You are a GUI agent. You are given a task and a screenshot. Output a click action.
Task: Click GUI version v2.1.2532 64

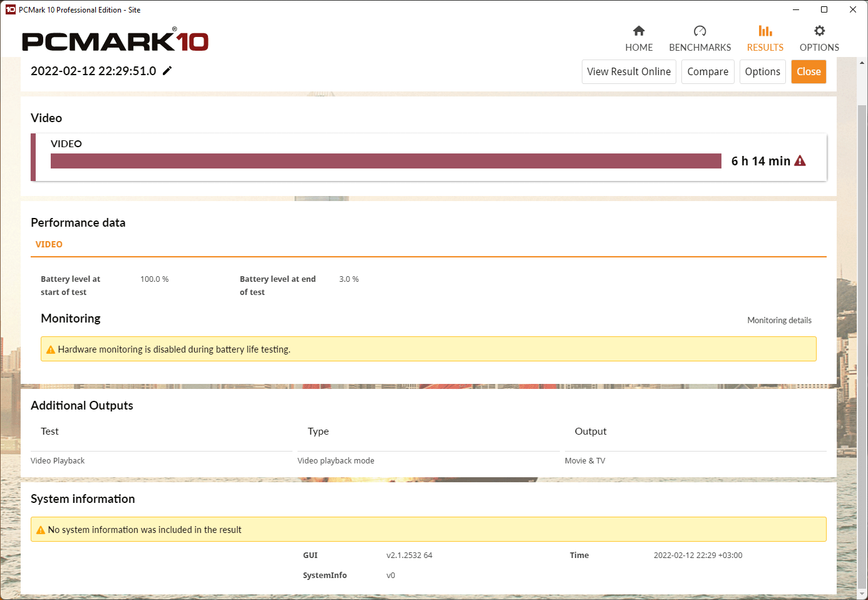click(409, 555)
